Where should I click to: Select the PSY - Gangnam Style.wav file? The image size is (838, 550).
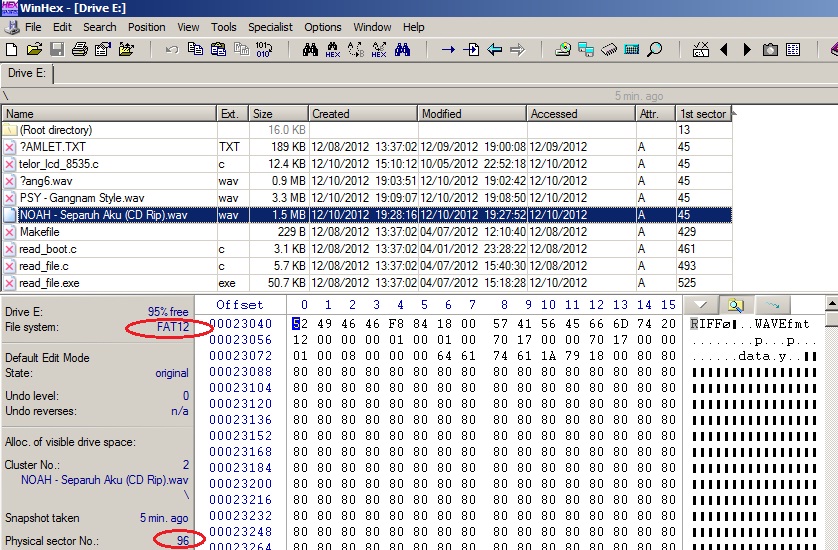[x=81, y=198]
